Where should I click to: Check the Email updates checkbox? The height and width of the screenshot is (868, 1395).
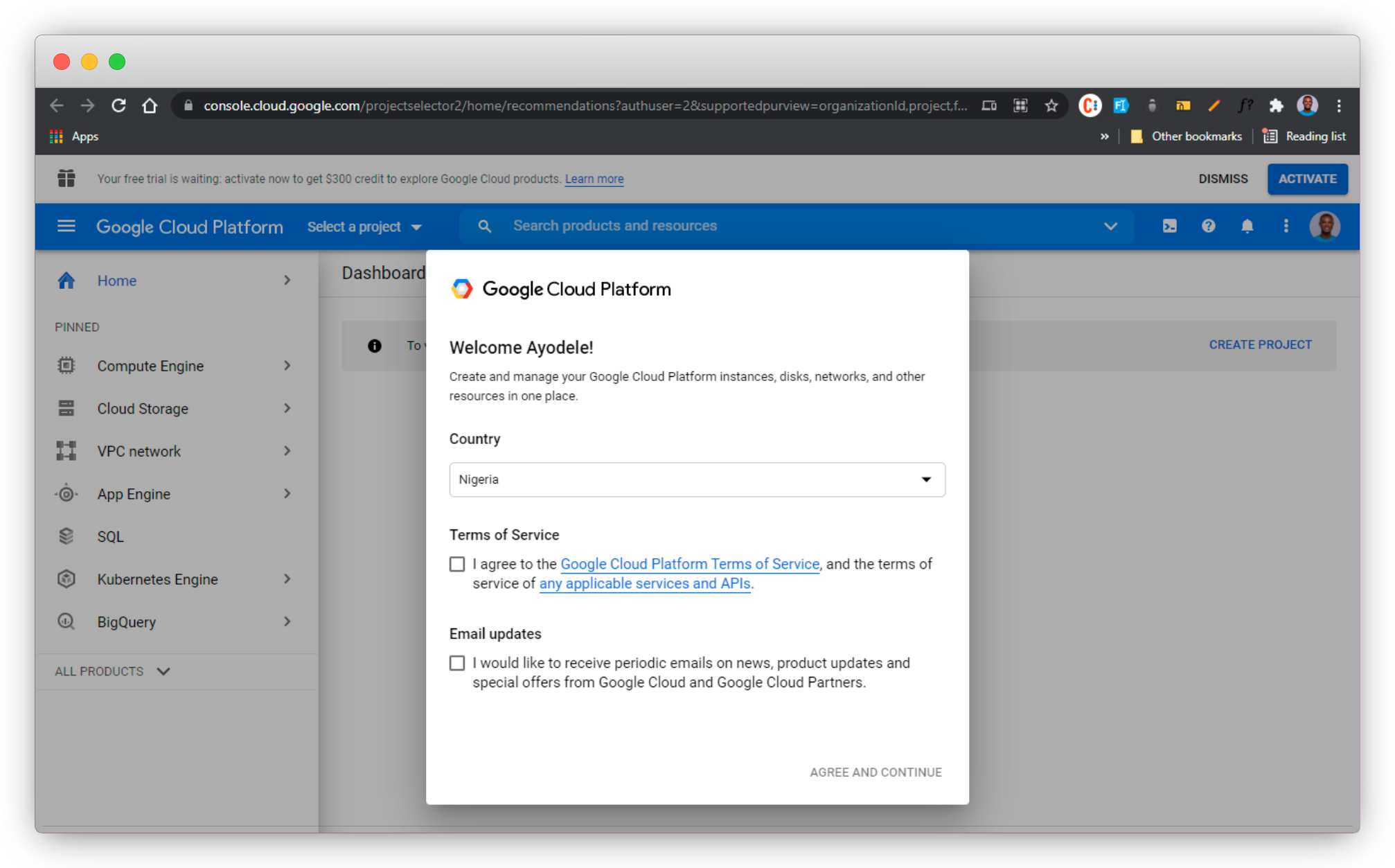point(457,664)
